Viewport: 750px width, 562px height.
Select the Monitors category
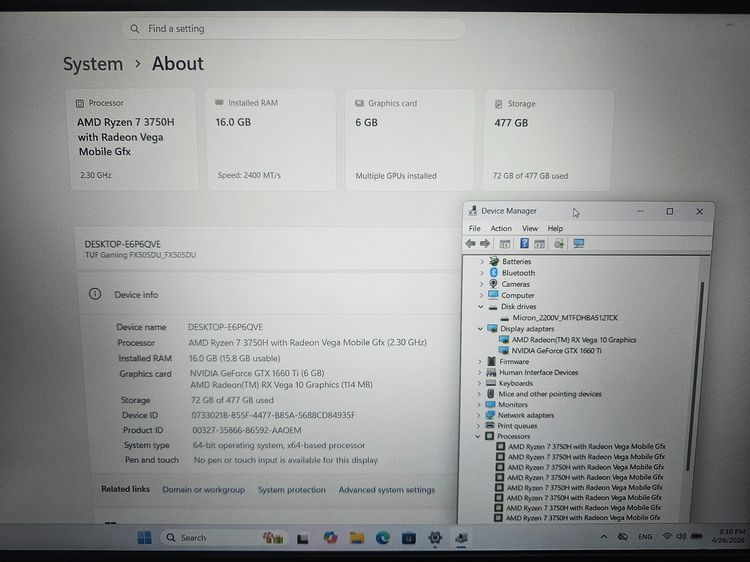(512, 404)
